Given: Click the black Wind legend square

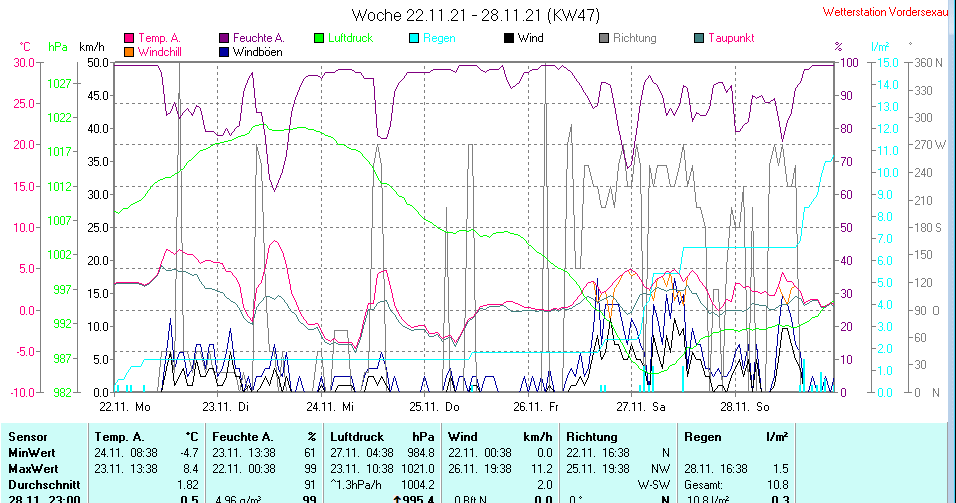Looking at the screenshot, I should (x=509, y=38).
